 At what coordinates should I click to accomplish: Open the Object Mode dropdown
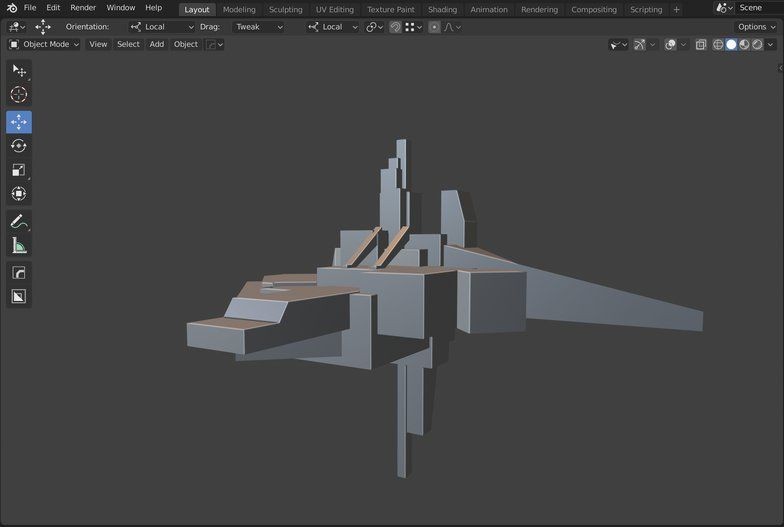[x=44, y=45]
